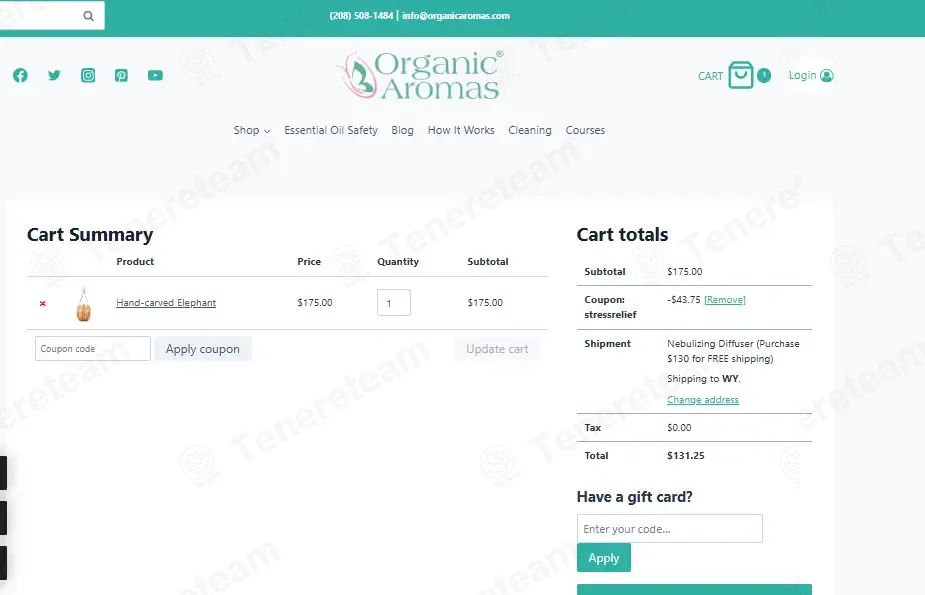Click the Login user avatar icon
The height and width of the screenshot is (595, 925).
pos(827,75)
